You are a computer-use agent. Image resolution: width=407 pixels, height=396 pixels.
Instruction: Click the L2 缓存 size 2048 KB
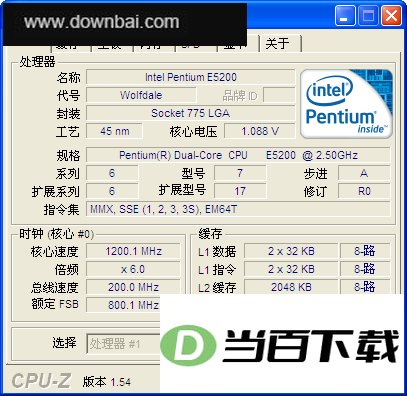(291, 287)
